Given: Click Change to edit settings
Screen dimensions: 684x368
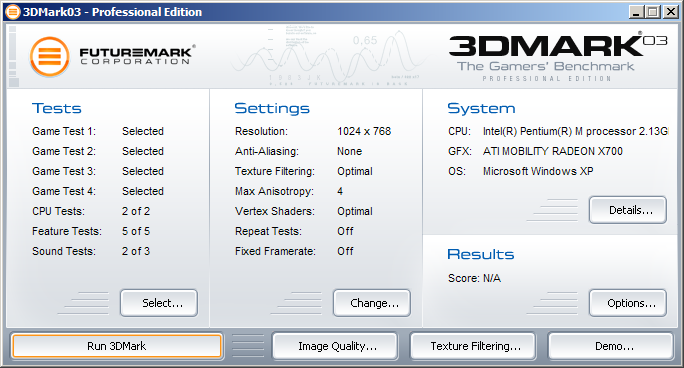Looking at the screenshot, I should [x=372, y=303].
